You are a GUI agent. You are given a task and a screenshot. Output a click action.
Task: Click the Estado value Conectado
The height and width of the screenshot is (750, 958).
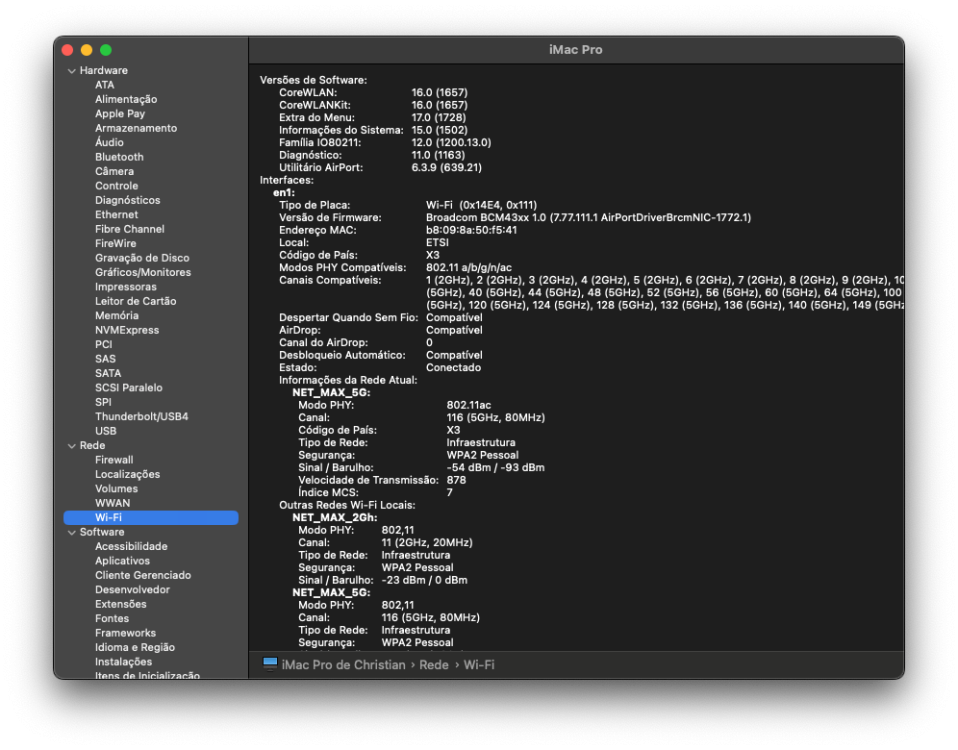pos(453,368)
